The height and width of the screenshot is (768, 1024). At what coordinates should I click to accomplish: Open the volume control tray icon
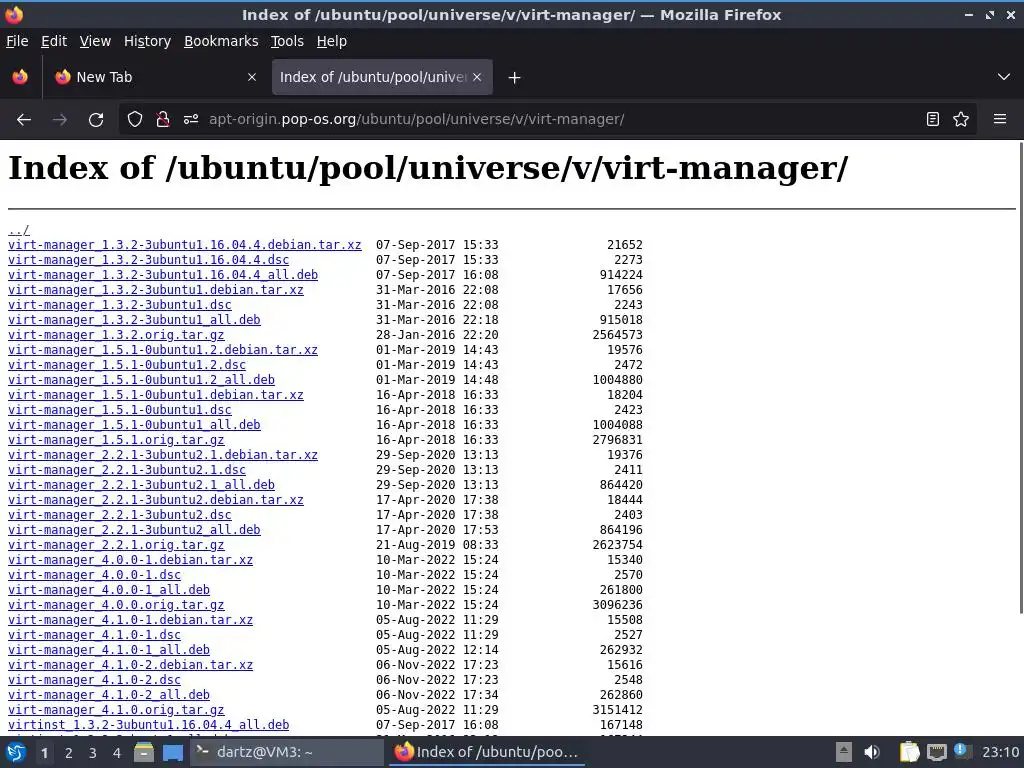click(x=872, y=753)
